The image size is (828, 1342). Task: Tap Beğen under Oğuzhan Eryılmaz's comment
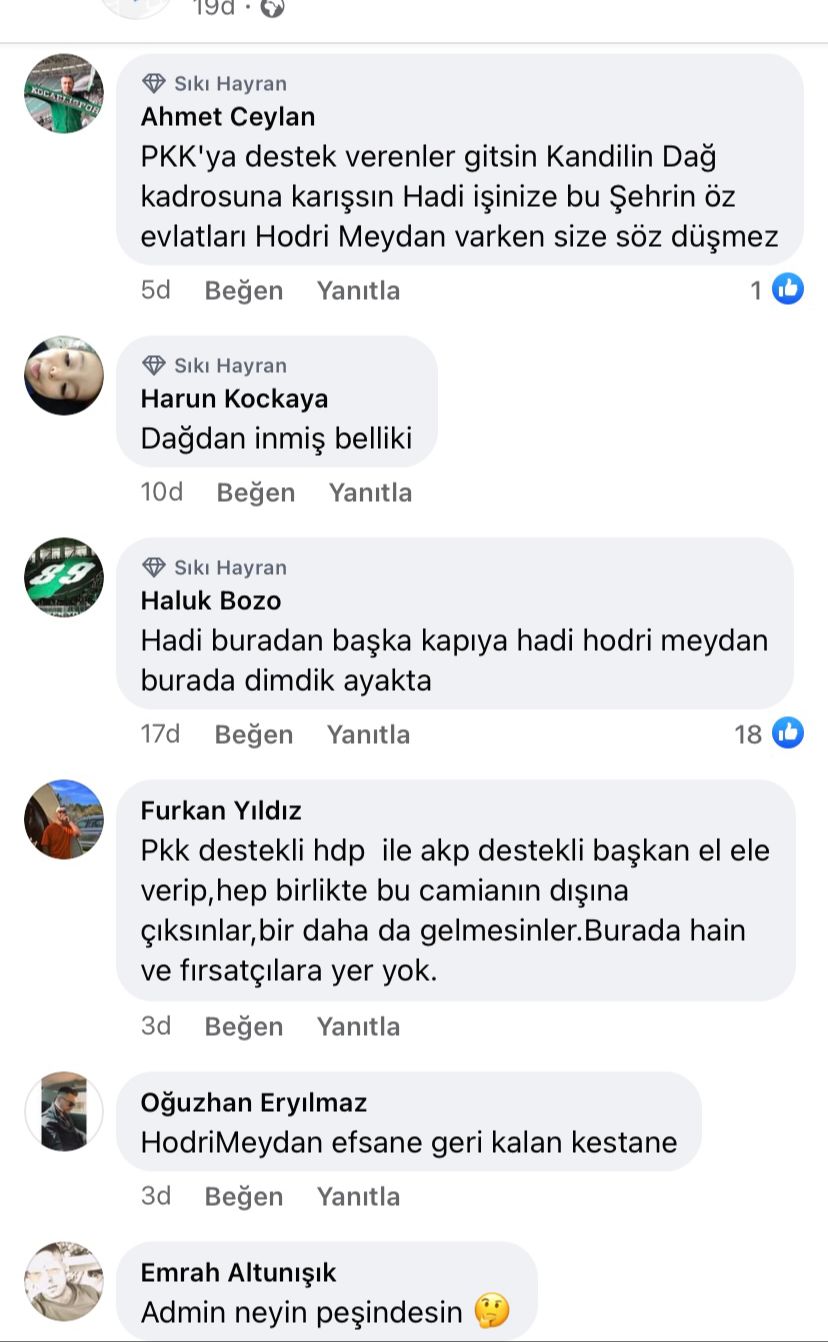[x=244, y=1196]
